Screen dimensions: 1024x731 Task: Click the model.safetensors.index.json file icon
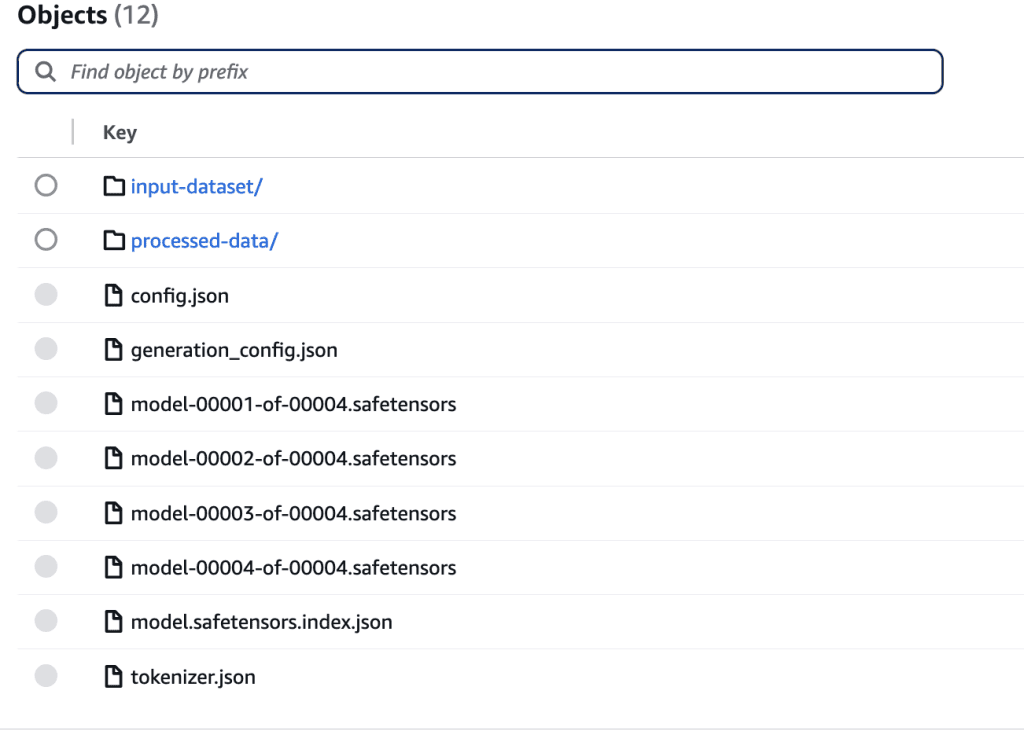coord(115,622)
